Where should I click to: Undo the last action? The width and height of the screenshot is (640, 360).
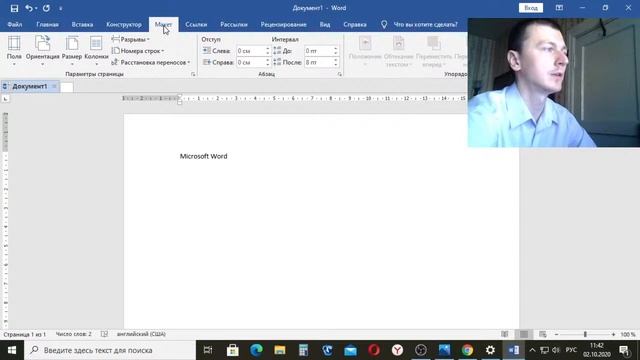28,8
